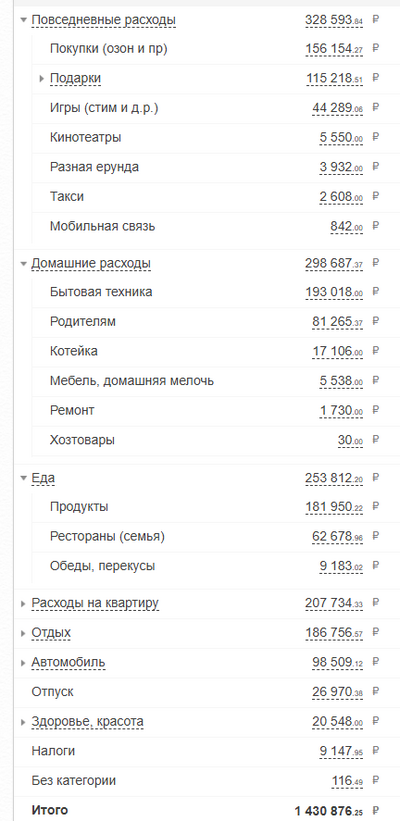Collapse the Повседневные расходы category
Image resolution: width=400 pixels, height=821 pixels.
[x=23, y=20]
